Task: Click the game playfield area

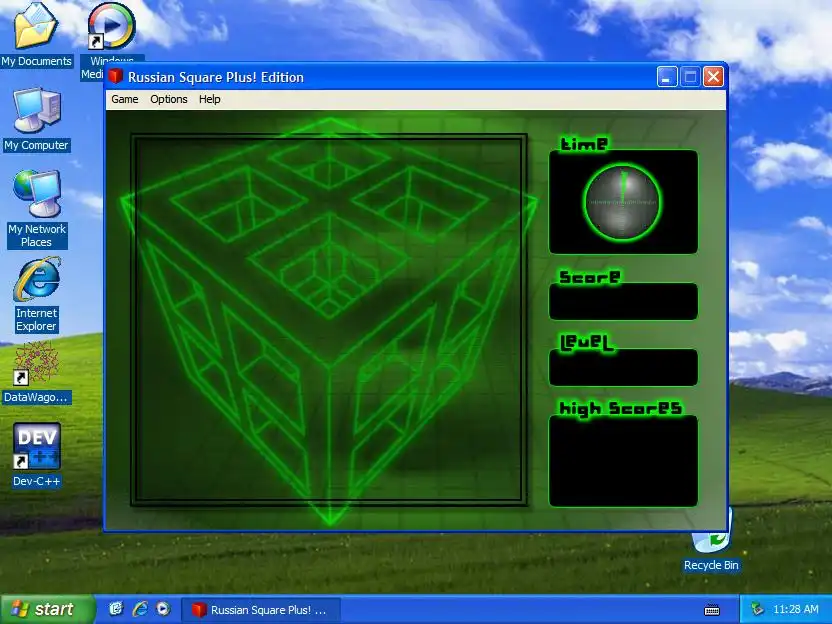Action: (x=329, y=320)
